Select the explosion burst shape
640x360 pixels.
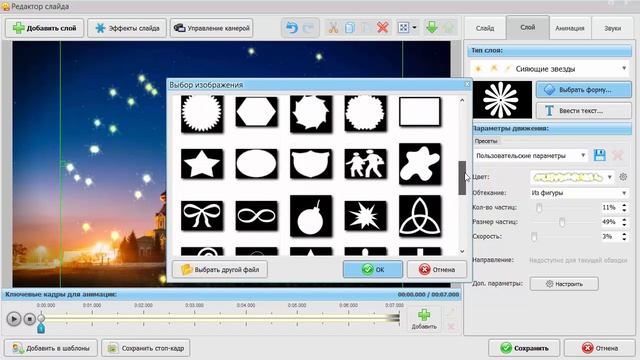pos(365,216)
